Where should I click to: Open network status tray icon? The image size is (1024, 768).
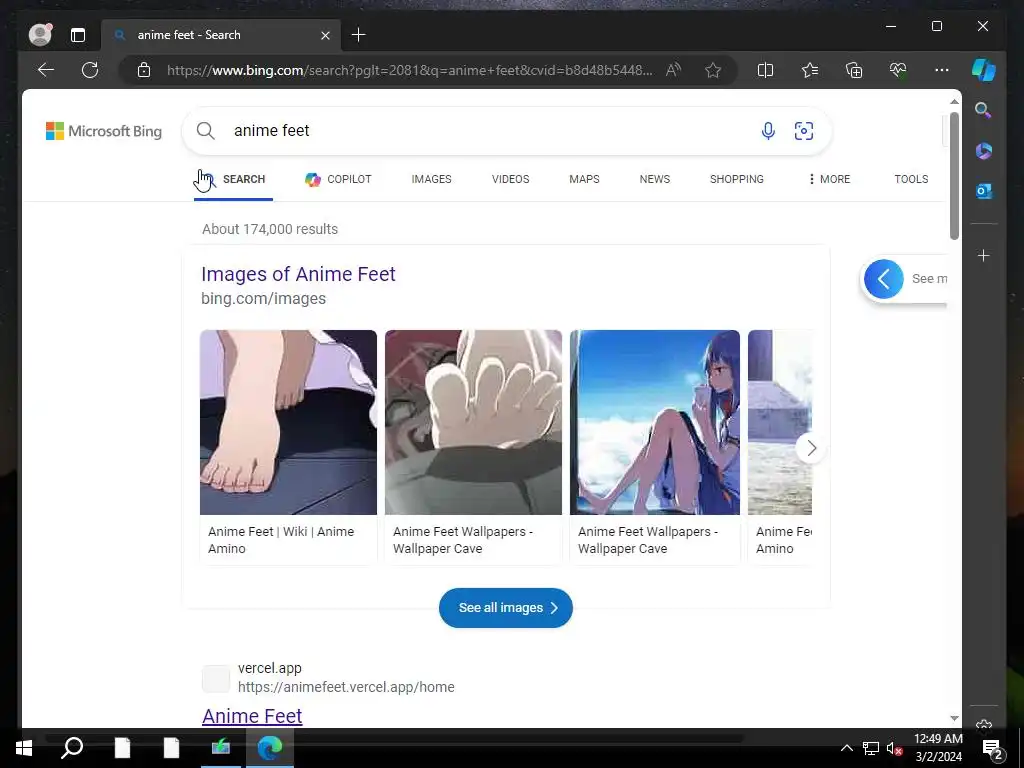[871, 748]
